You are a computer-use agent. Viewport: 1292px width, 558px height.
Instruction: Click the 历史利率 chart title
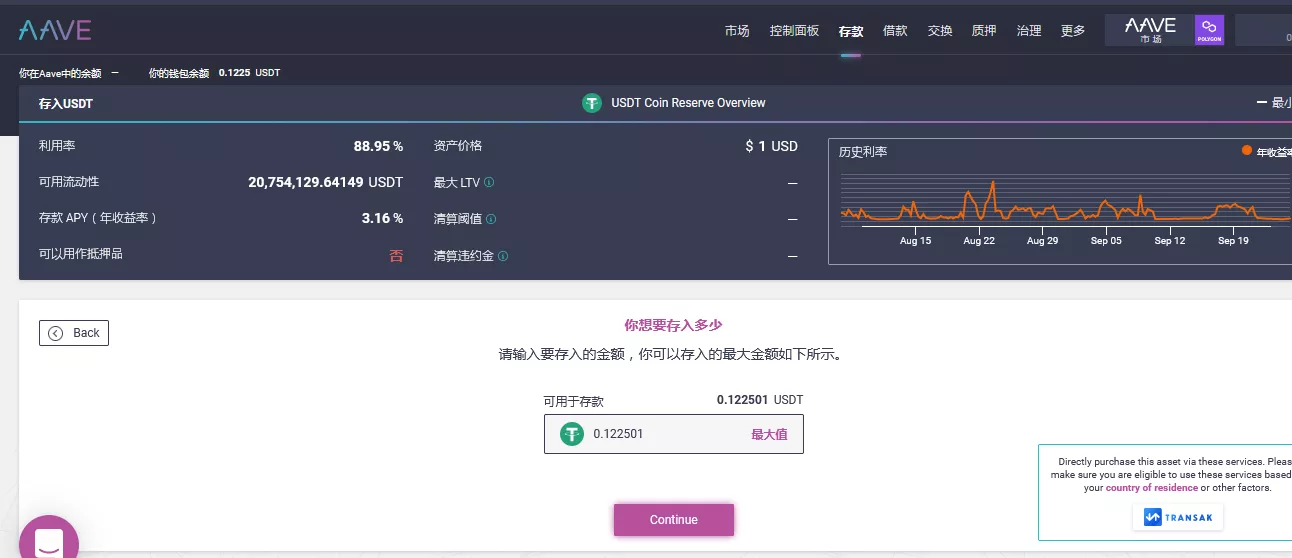863,152
